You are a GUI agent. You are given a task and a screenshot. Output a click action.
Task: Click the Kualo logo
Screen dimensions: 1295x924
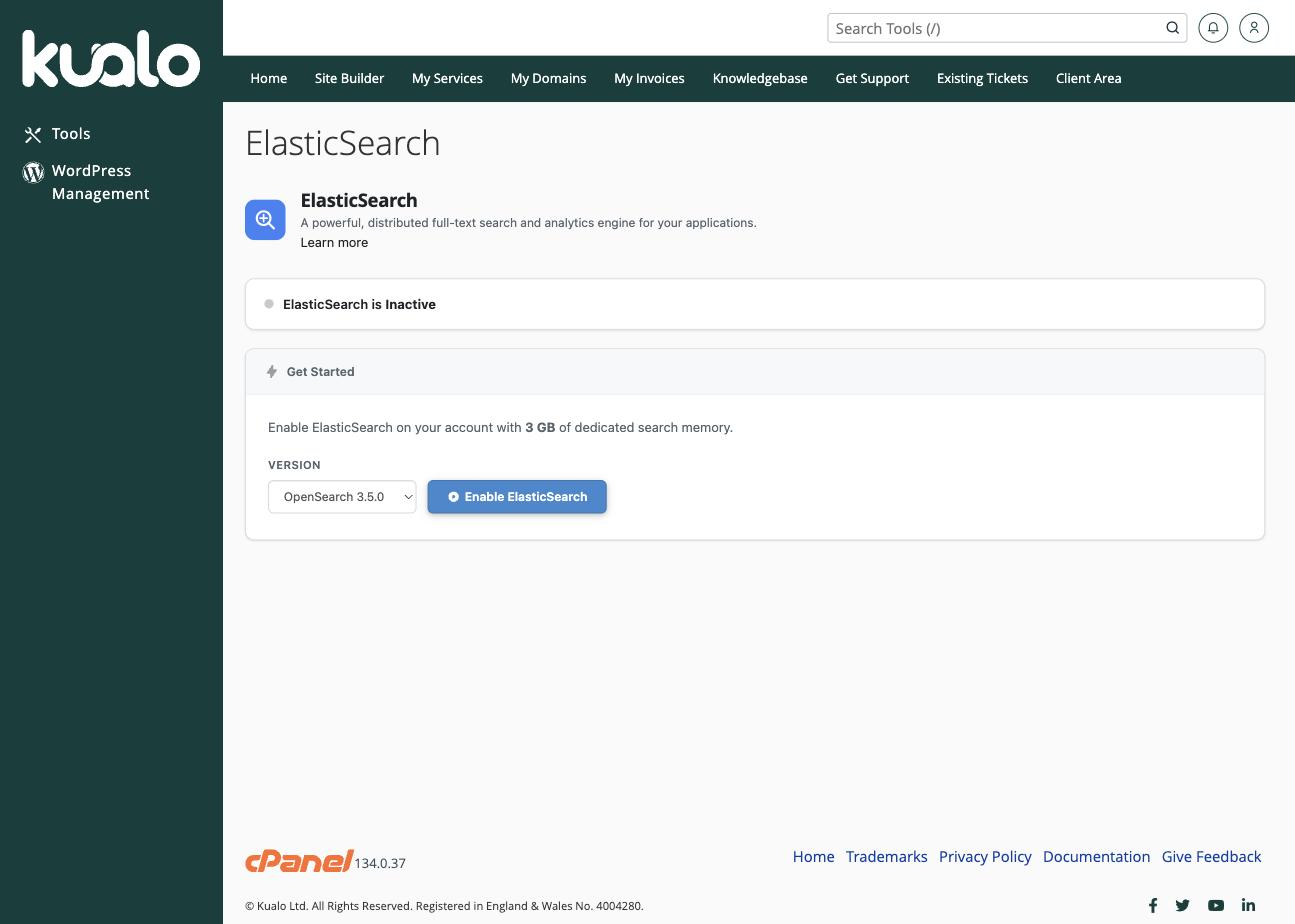(111, 58)
